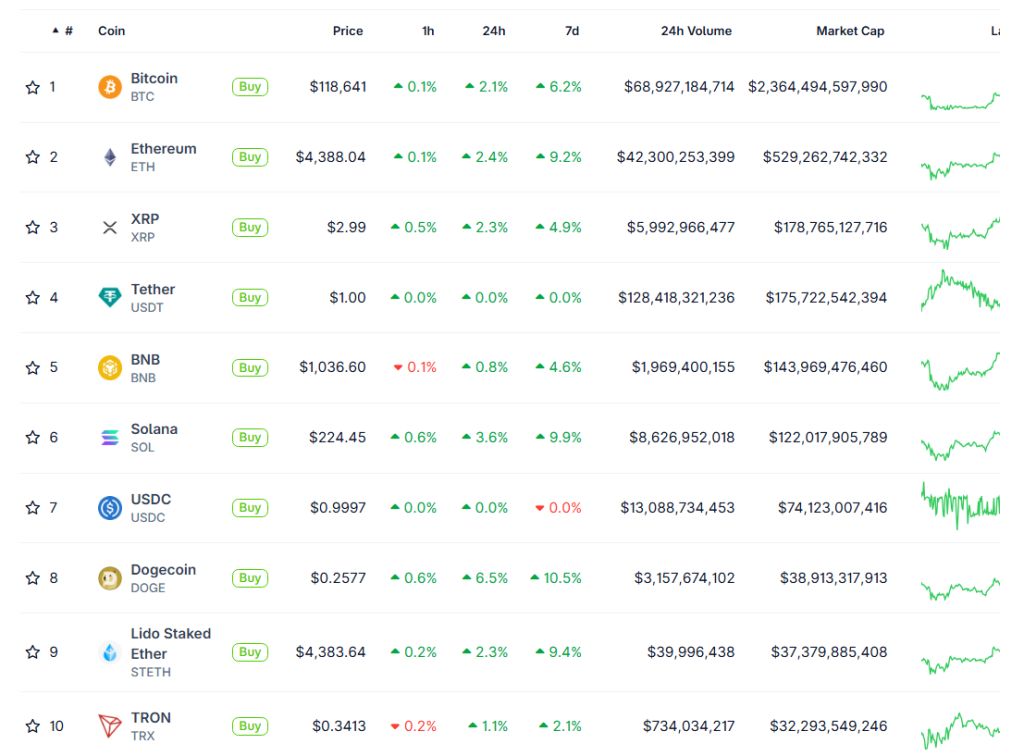Screen dimensions: 1024x756
Task: Click the Ethereum diamond logo
Action: (x=110, y=156)
